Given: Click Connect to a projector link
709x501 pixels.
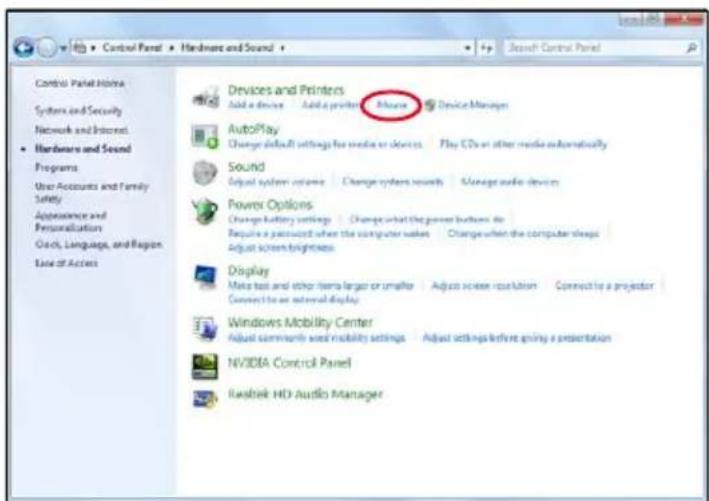Looking at the screenshot, I should click(604, 286).
